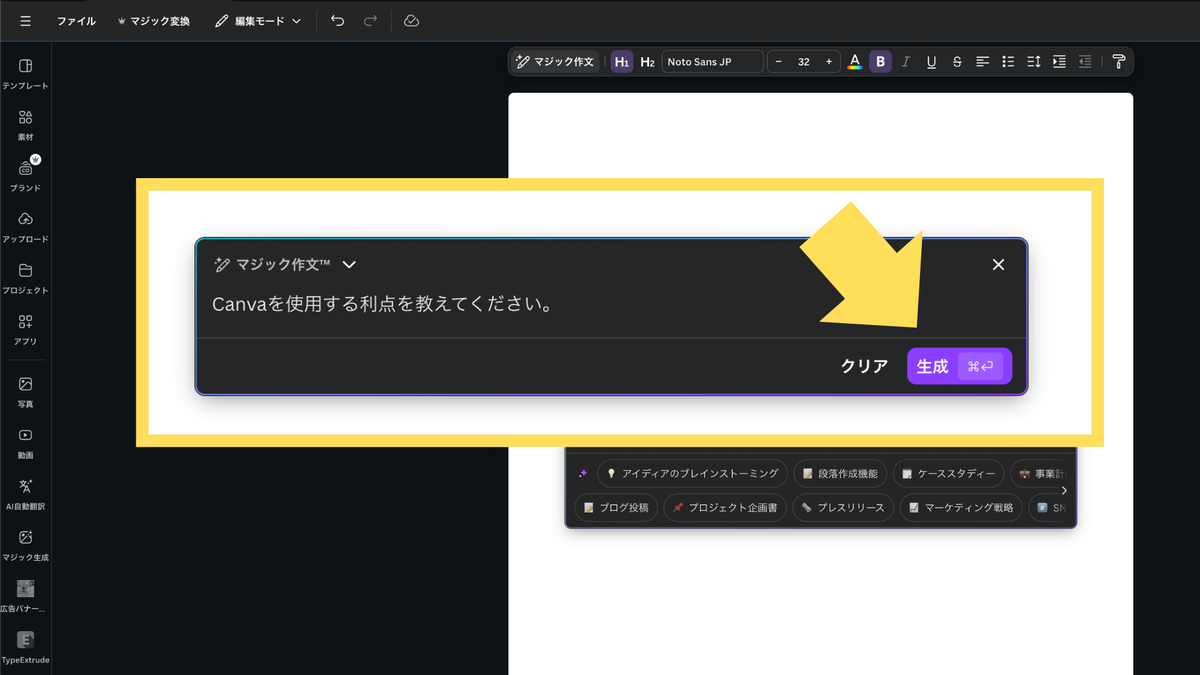Open the 写真 panel
The height and width of the screenshot is (675, 1200).
coord(25,392)
